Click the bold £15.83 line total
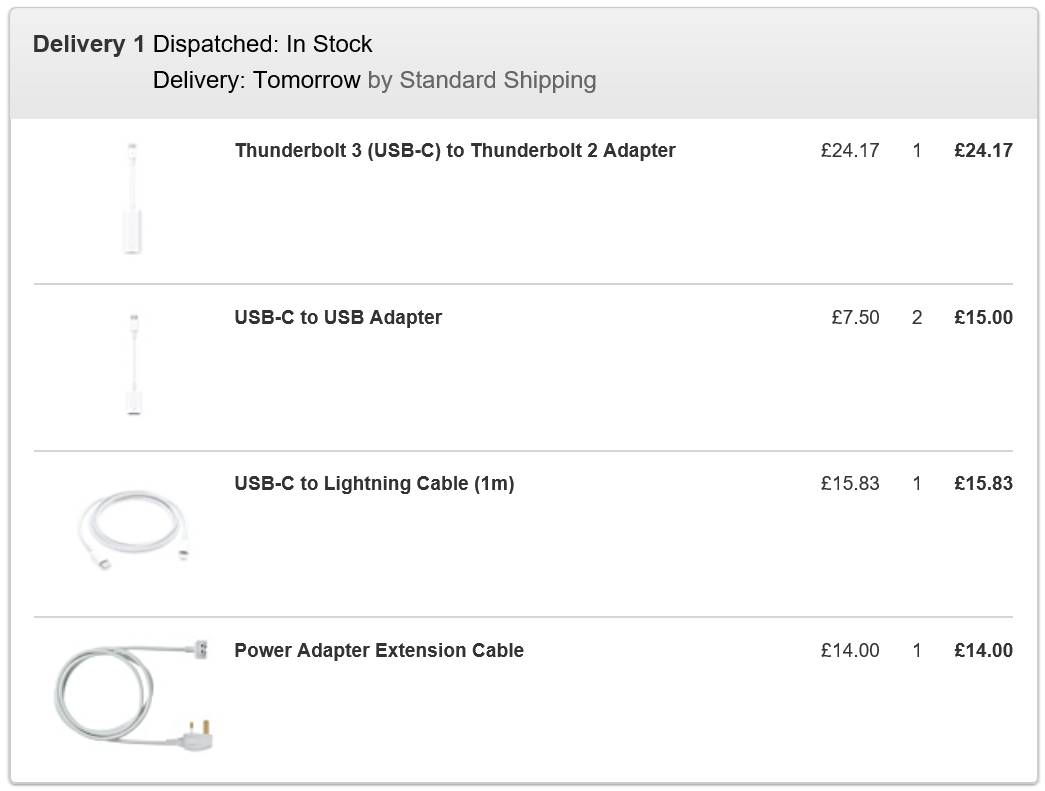This screenshot has width=1045, height=791. pos(983,484)
